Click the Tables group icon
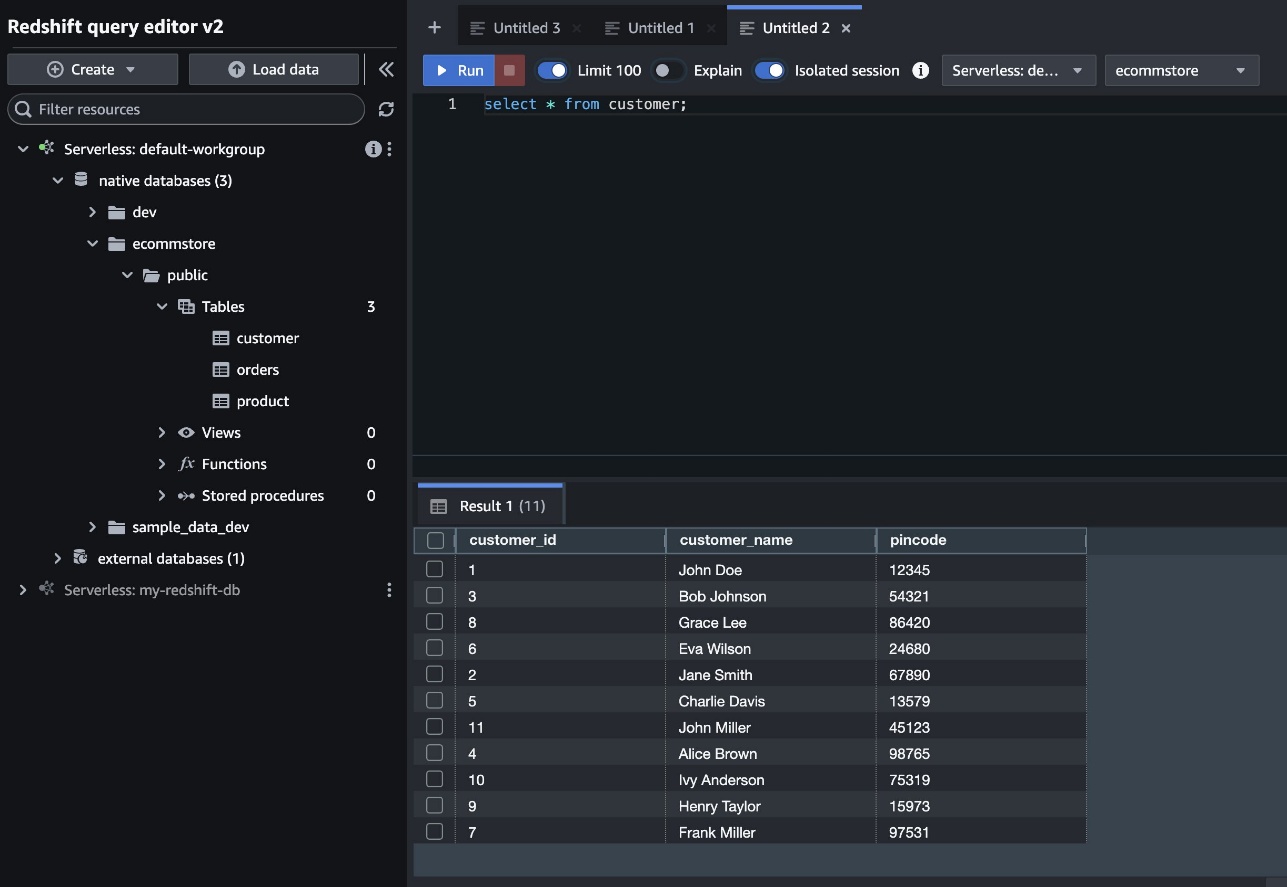 point(186,306)
